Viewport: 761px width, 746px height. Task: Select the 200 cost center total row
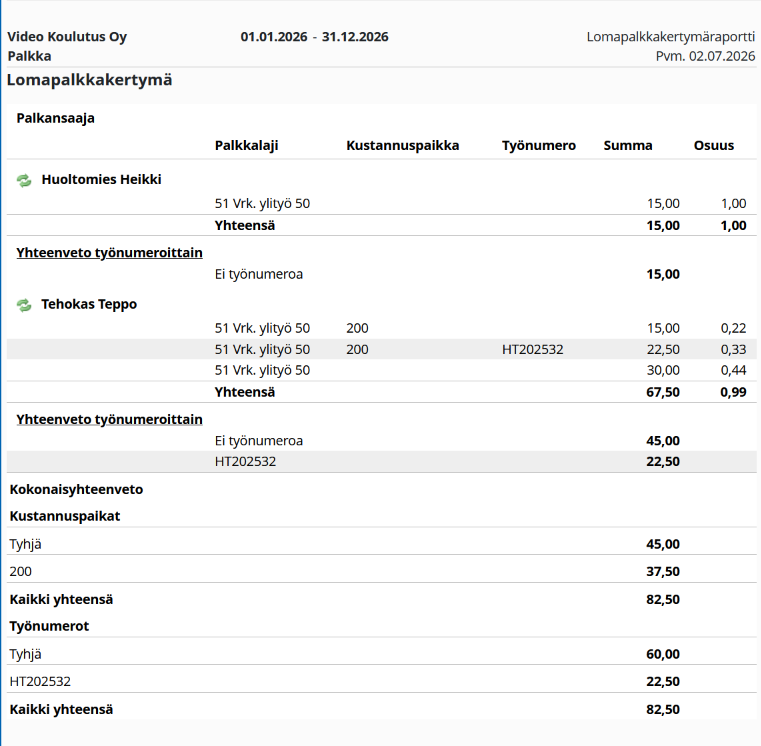click(x=381, y=571)
